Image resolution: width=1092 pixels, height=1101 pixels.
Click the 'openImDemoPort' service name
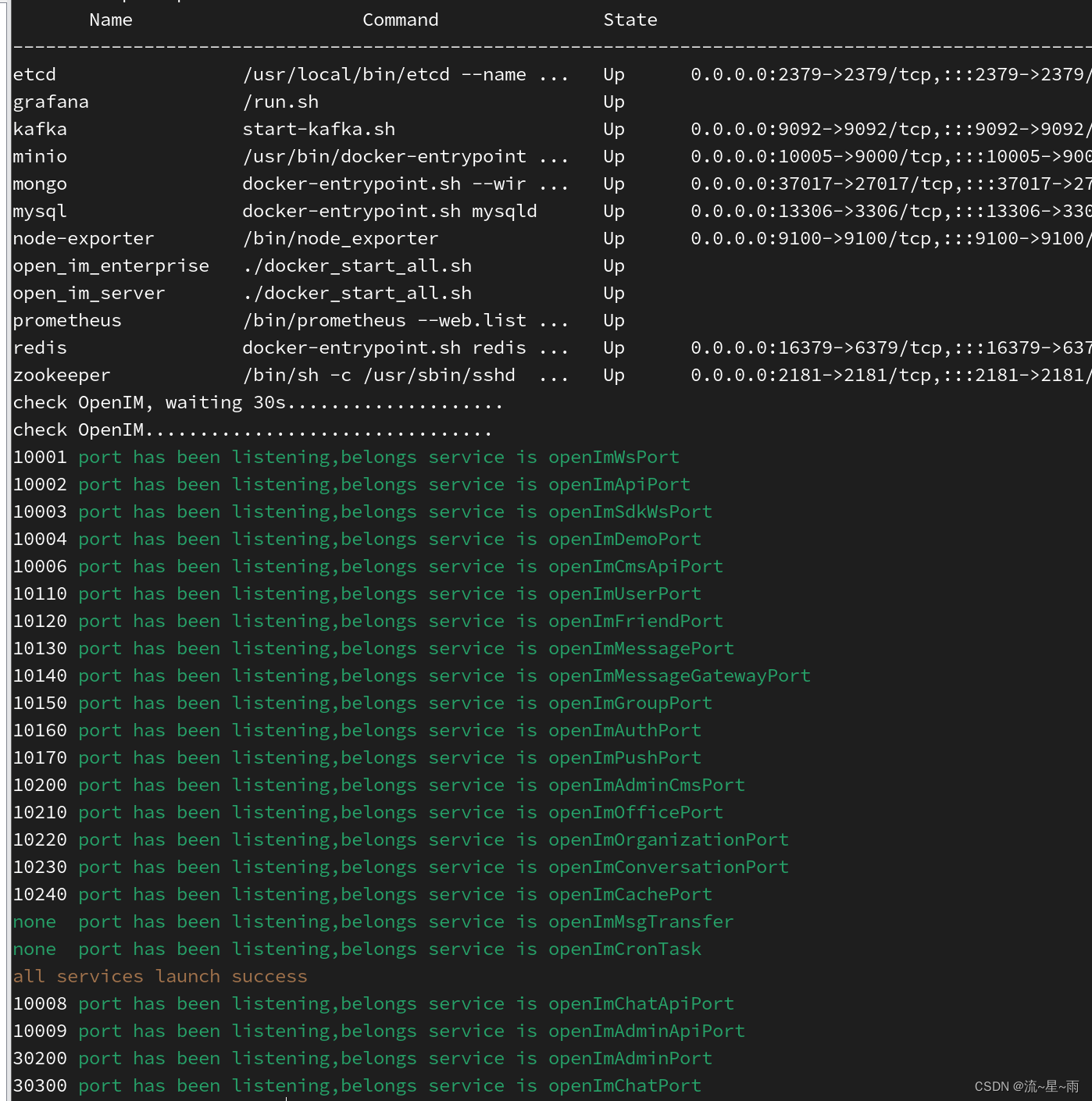(625, 539)
